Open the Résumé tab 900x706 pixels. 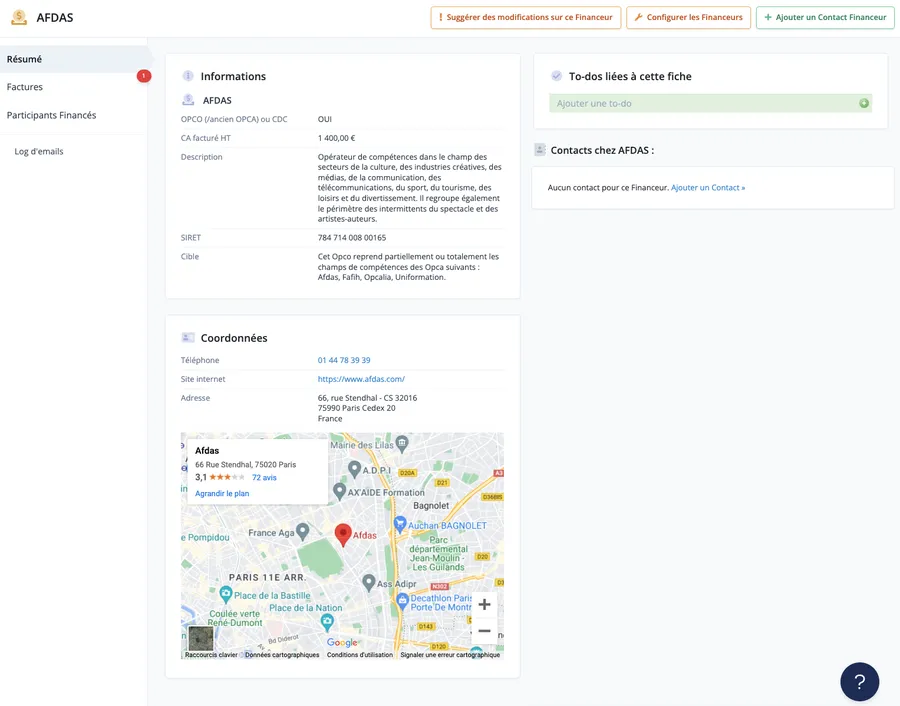[x=73, y=59]
